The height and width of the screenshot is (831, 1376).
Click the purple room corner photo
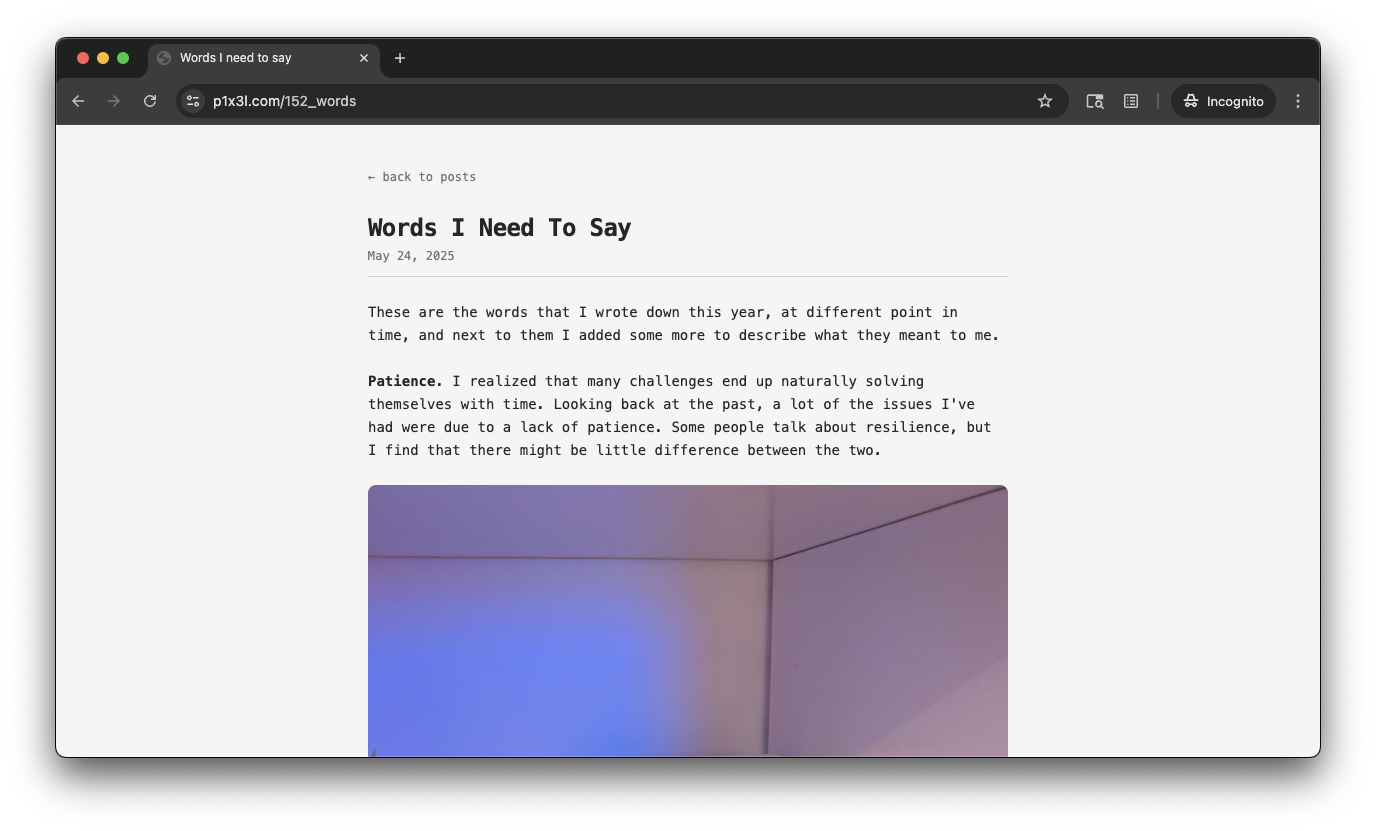687,620
